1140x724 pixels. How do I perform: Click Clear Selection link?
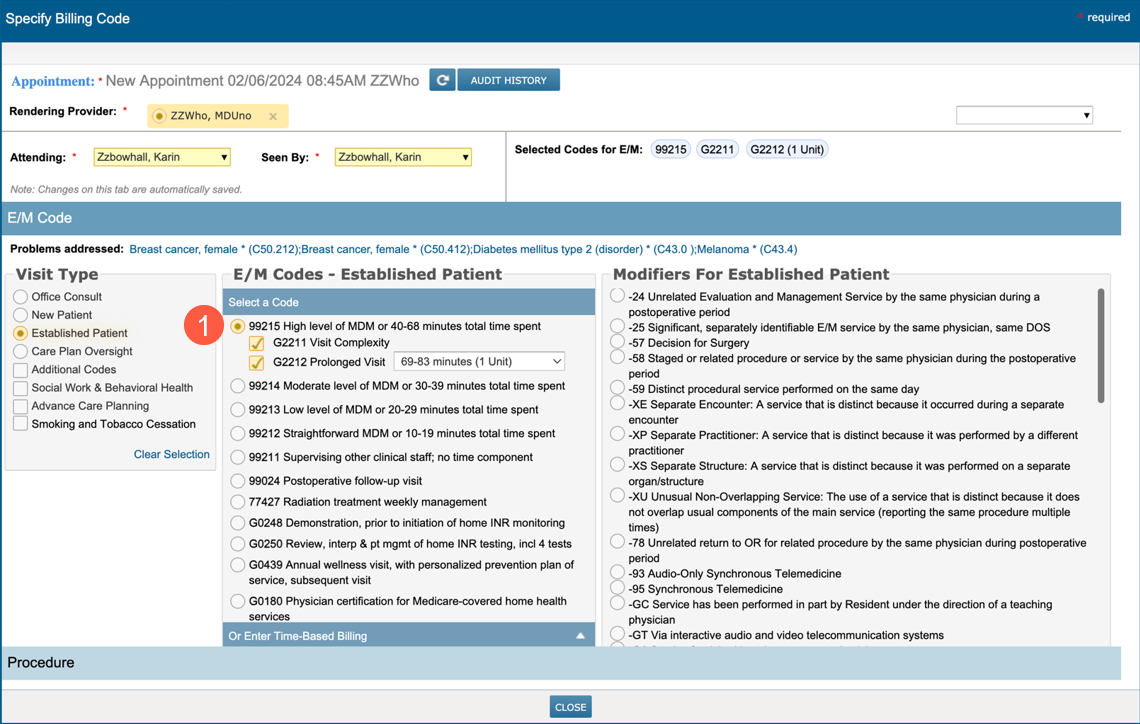tap(171, 454)
